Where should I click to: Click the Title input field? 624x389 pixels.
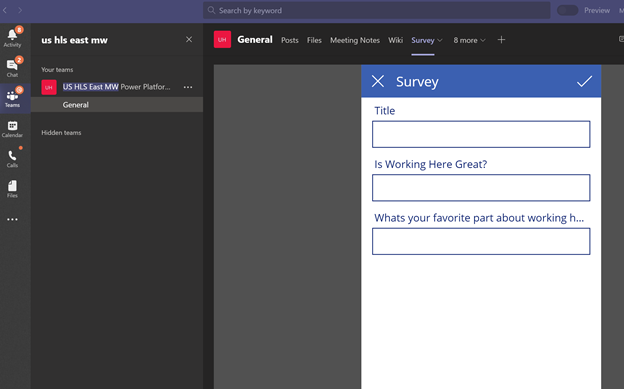[481, 134]
